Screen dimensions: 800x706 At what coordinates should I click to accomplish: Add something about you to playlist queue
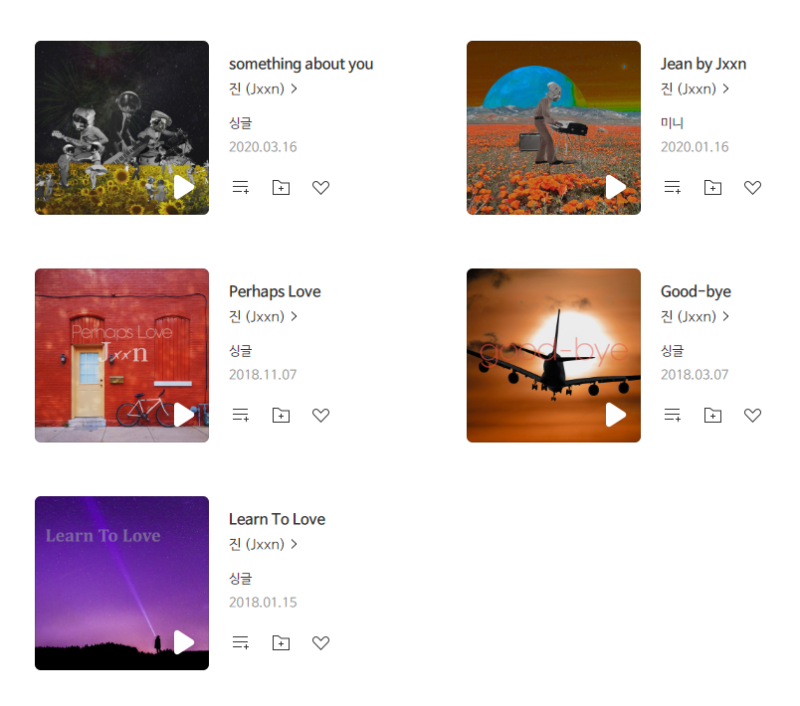[x=241, y=187]
